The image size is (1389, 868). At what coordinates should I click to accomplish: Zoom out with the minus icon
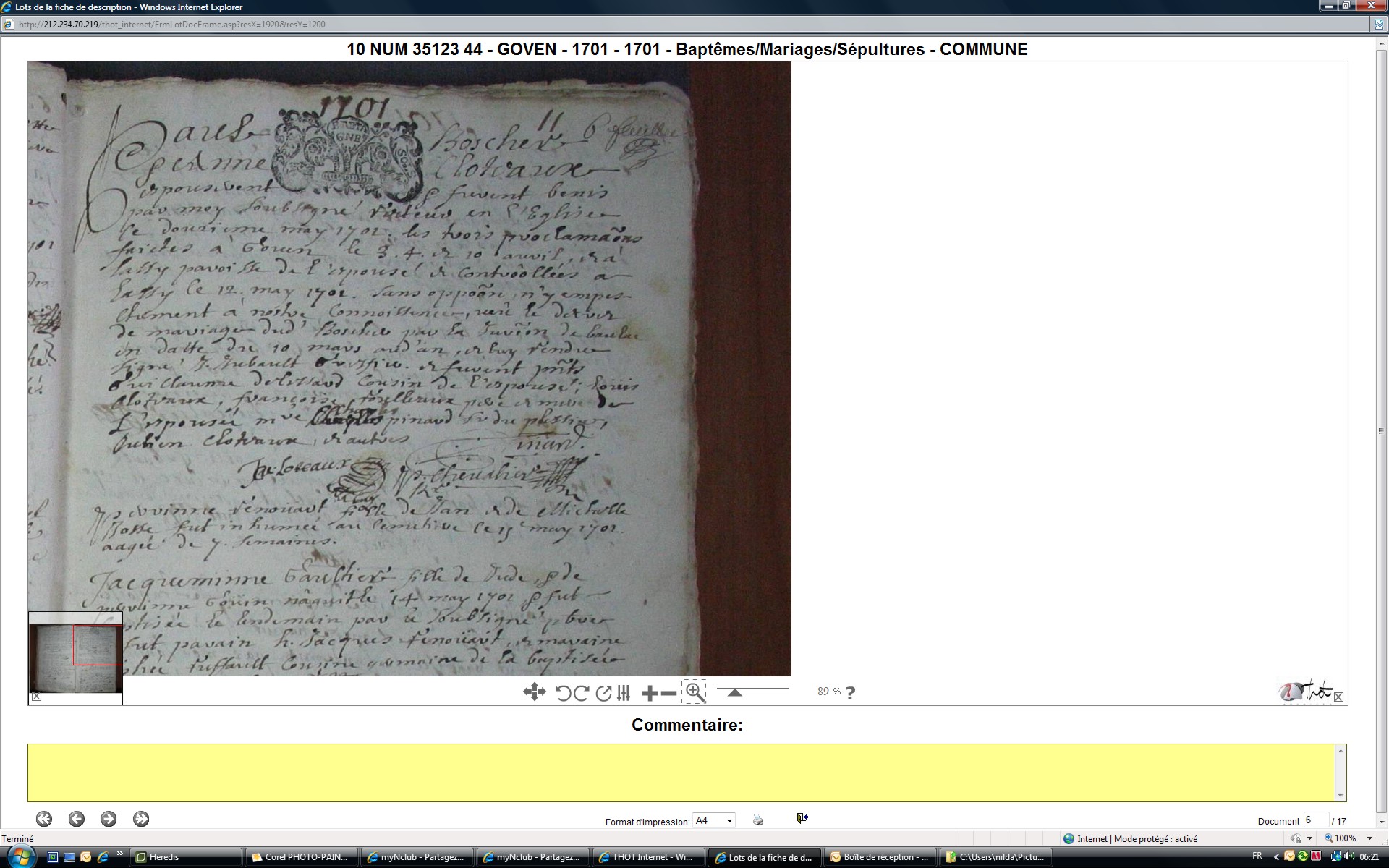(x=669, y=693)
